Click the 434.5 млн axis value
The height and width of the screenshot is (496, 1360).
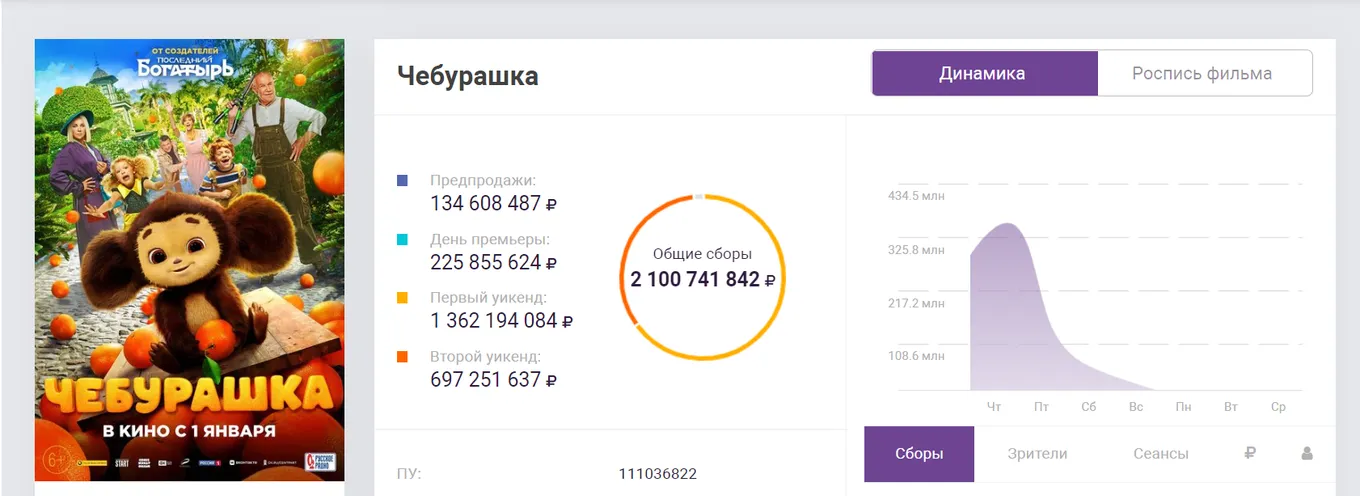point(916,196)
